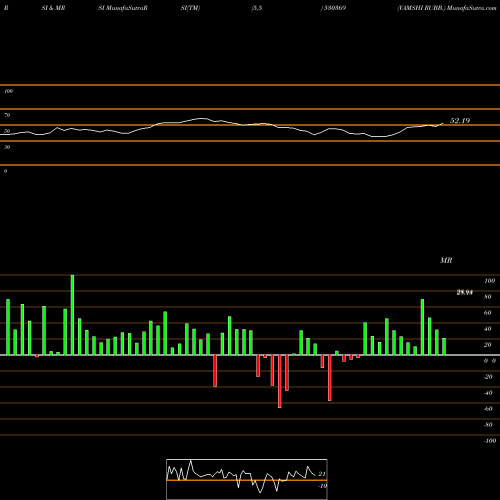Click the value 21 in mini chart
Viewport: 500px width, 500px height.
322,474
